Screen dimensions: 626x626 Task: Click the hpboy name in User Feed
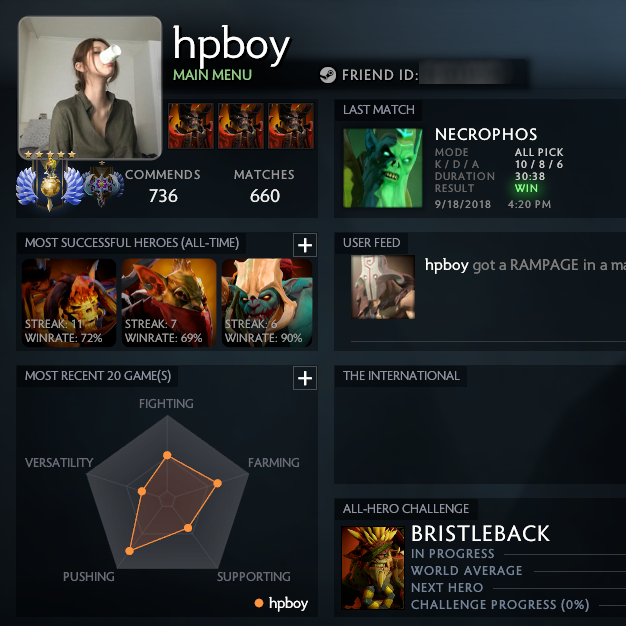coord(446,265)
